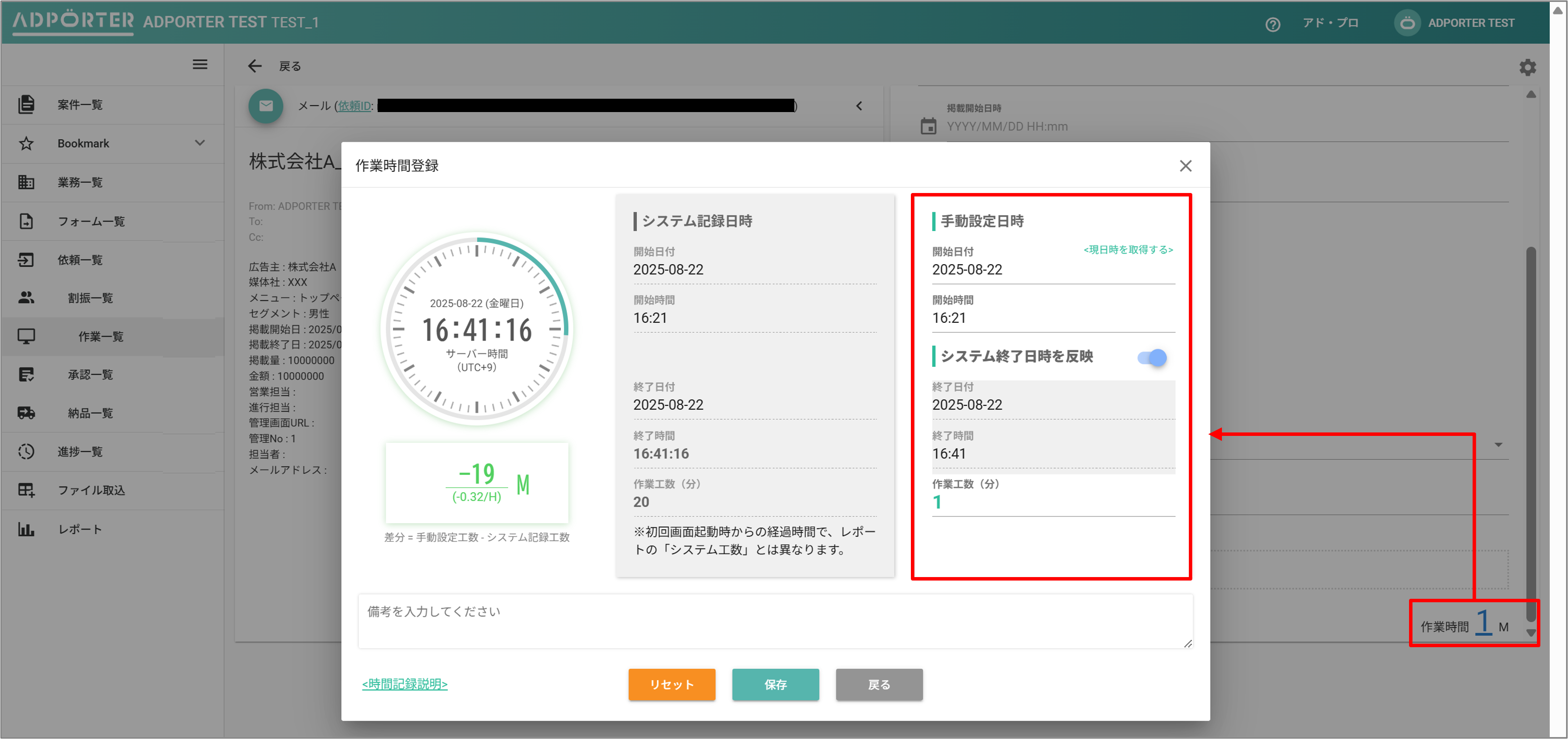This screenshot has height=739, width=1568.
Task: Select the フォーム一覧 form icon
Action: [27, 221]
